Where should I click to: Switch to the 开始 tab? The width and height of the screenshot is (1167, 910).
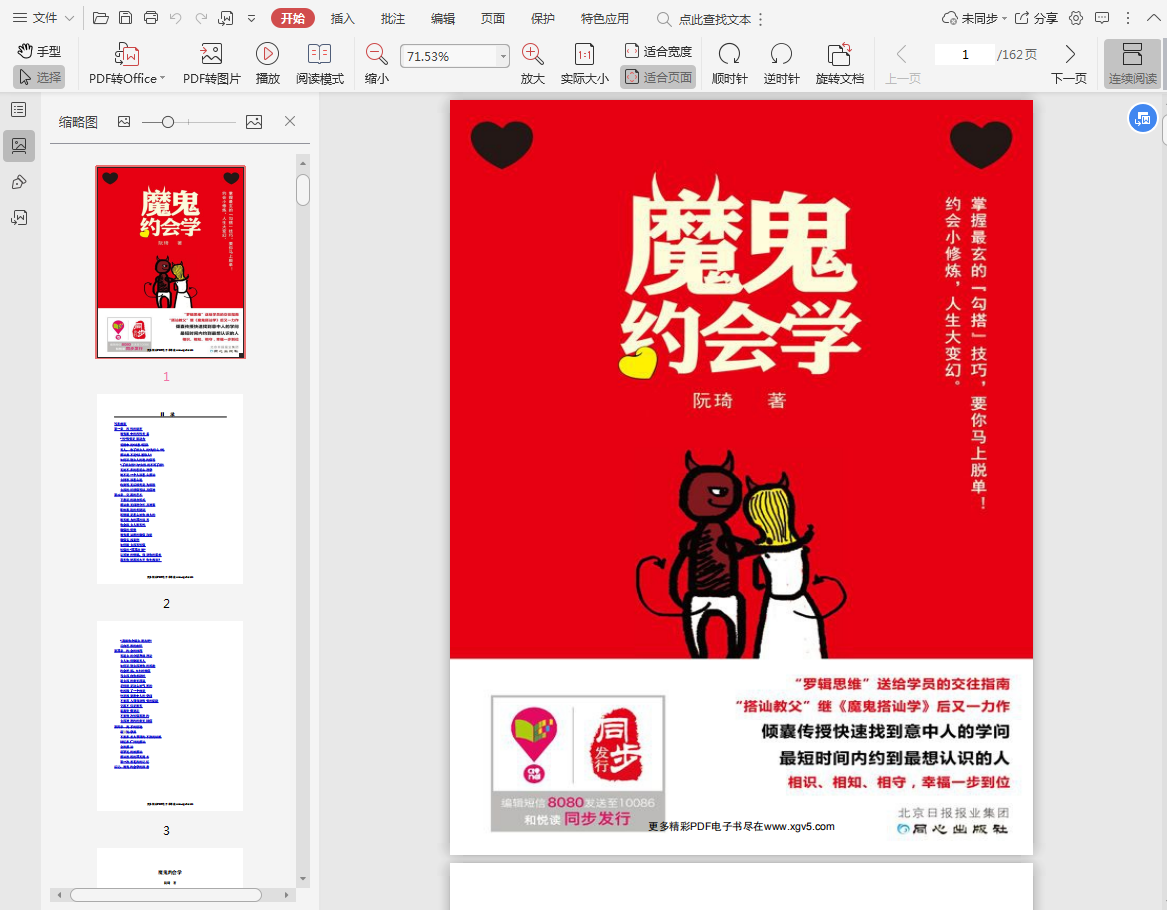[292, 18]
